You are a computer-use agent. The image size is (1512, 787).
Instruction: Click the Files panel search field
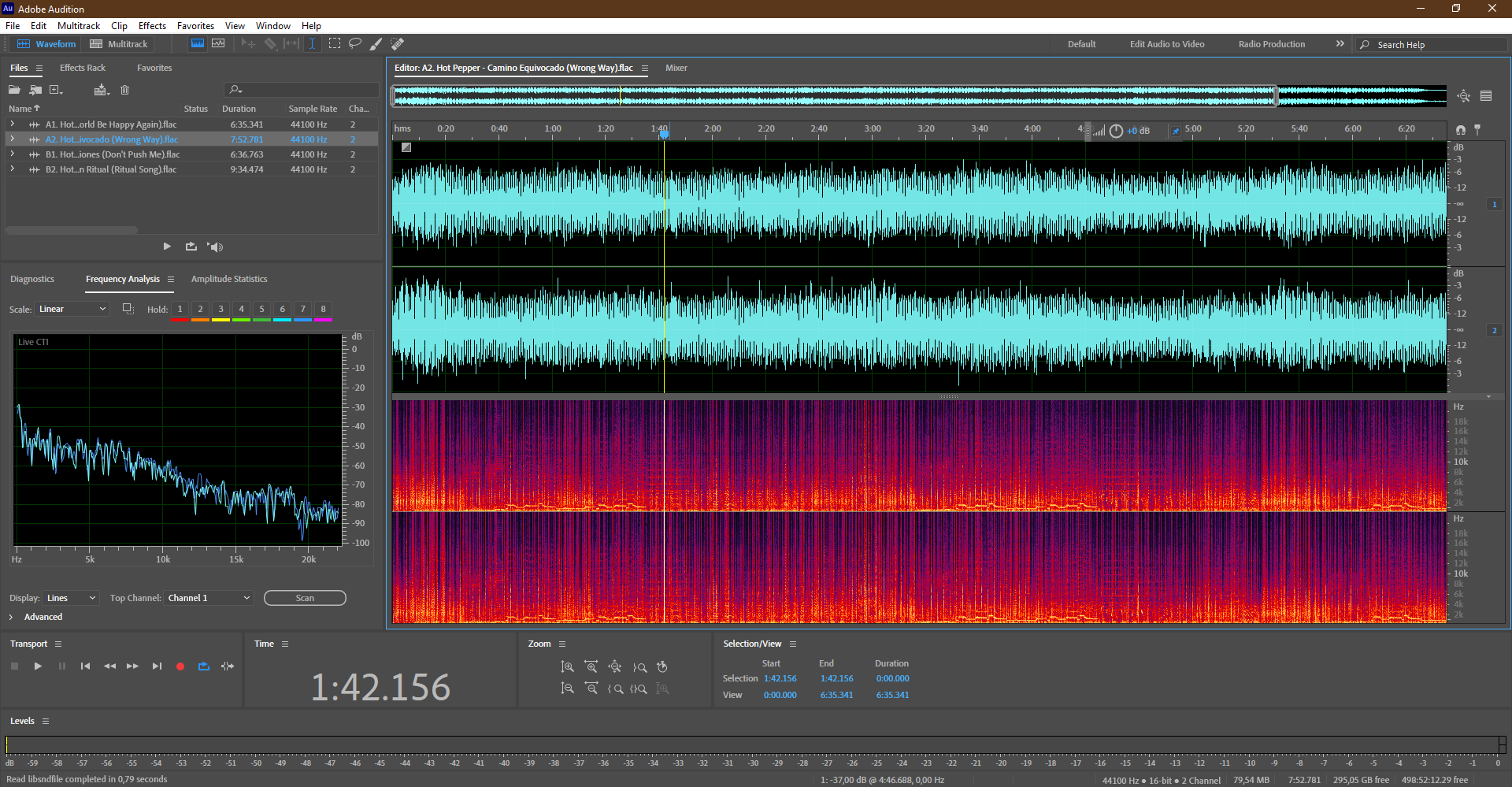[302, 90]
